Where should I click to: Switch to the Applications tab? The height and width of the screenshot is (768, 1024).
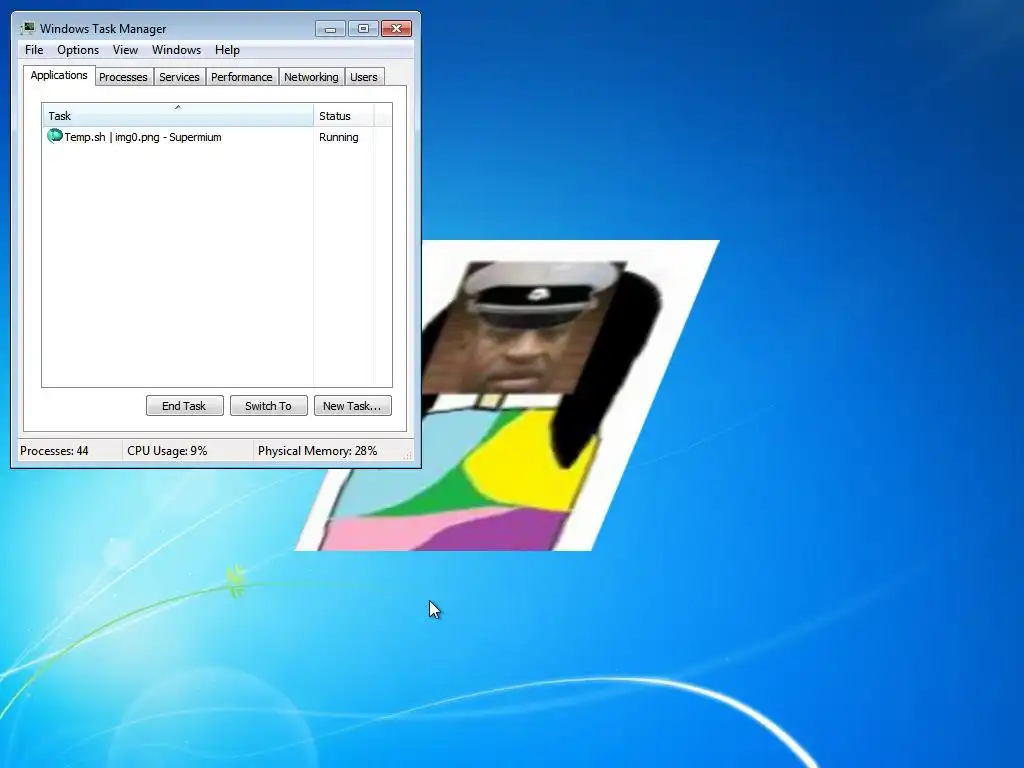click(59, 75)
